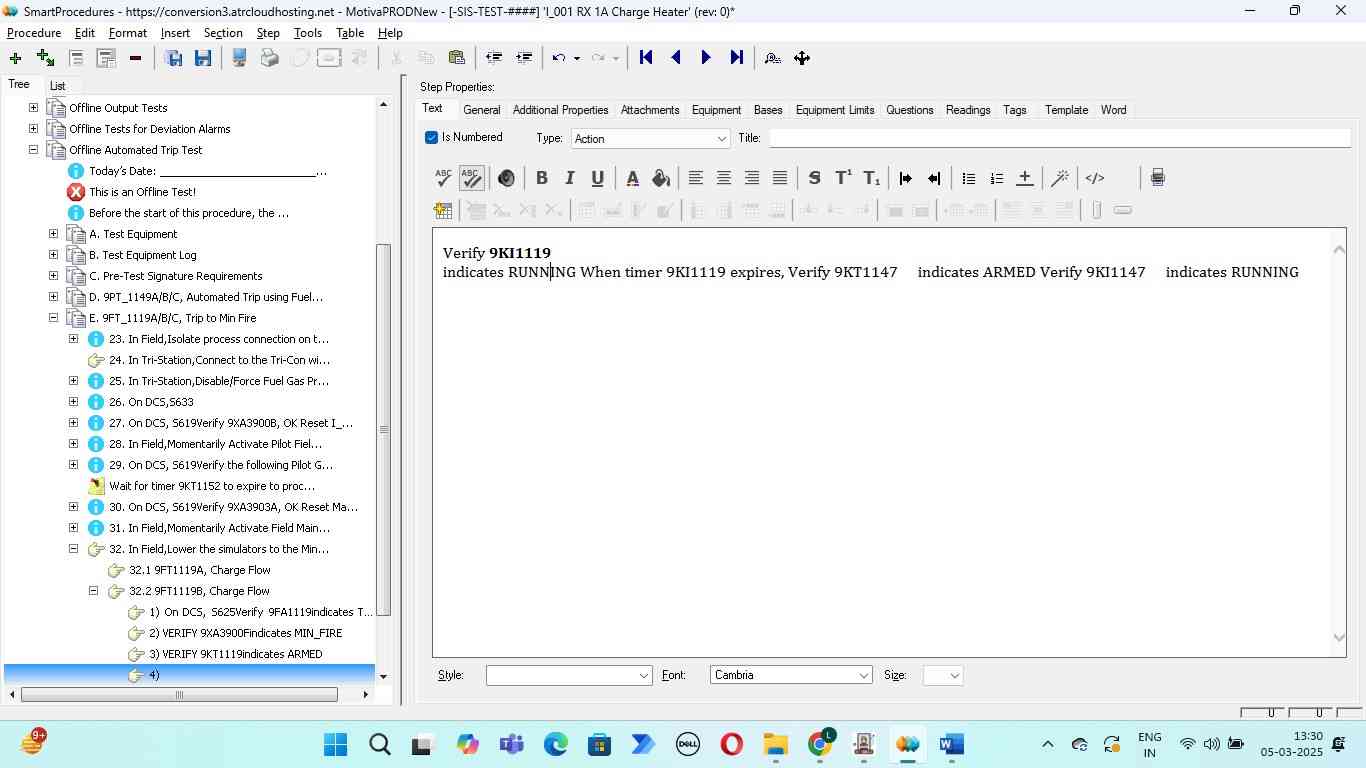Toggle spell-check-as-you-type button
This screenshot has height=768, width=1366.
tap(472, 178)
